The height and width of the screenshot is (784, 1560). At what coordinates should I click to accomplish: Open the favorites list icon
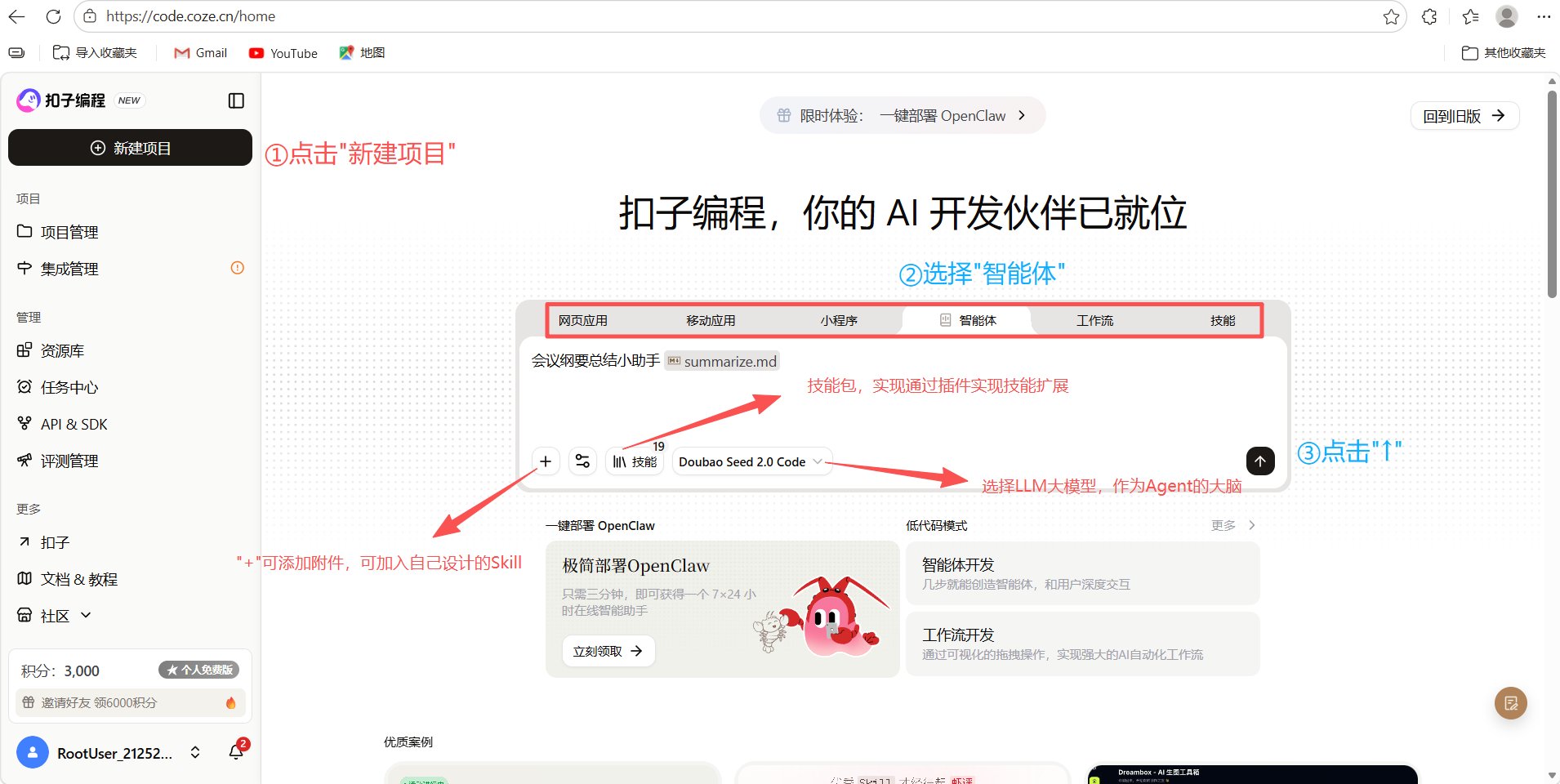point(1470,16)
